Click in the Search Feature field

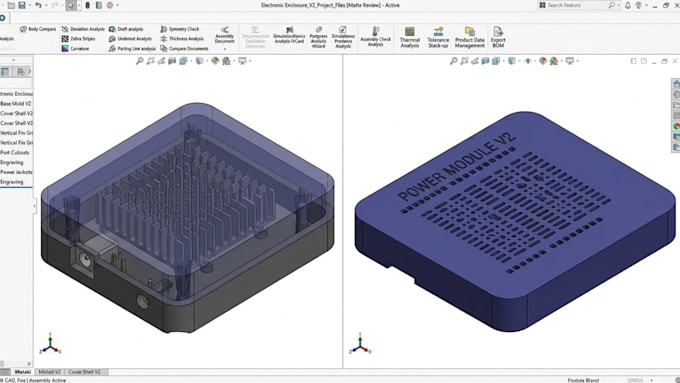[572, 5]
